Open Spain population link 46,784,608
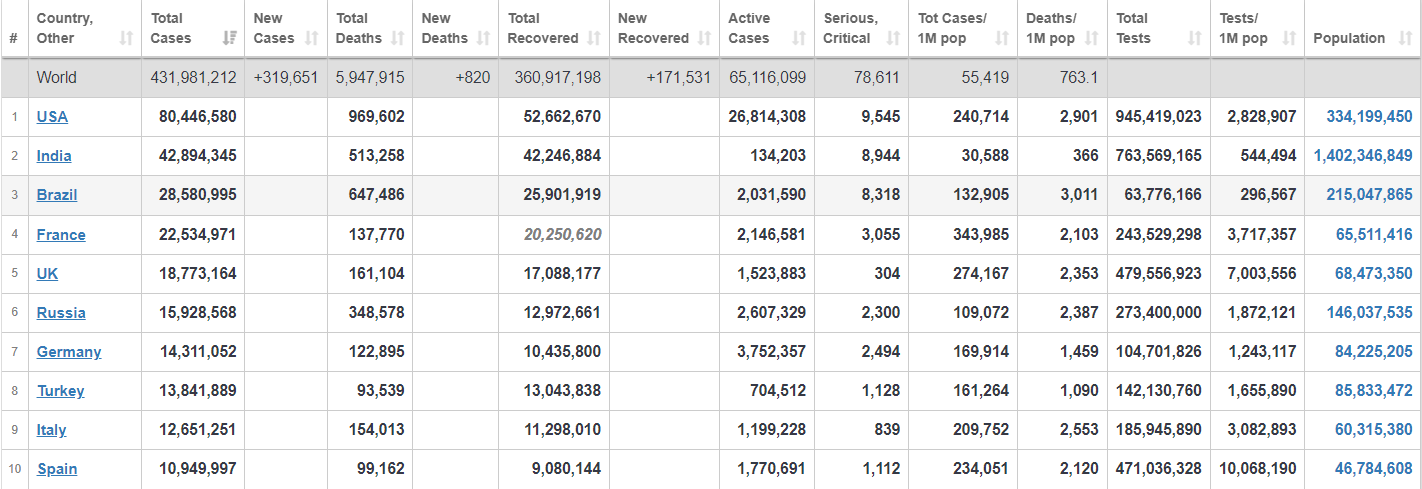 (1373, 468)
